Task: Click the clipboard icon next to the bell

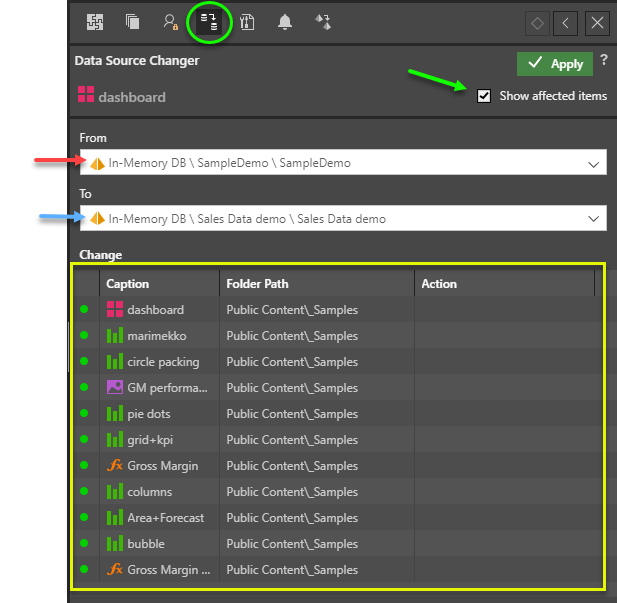Action: click(247, 22)
